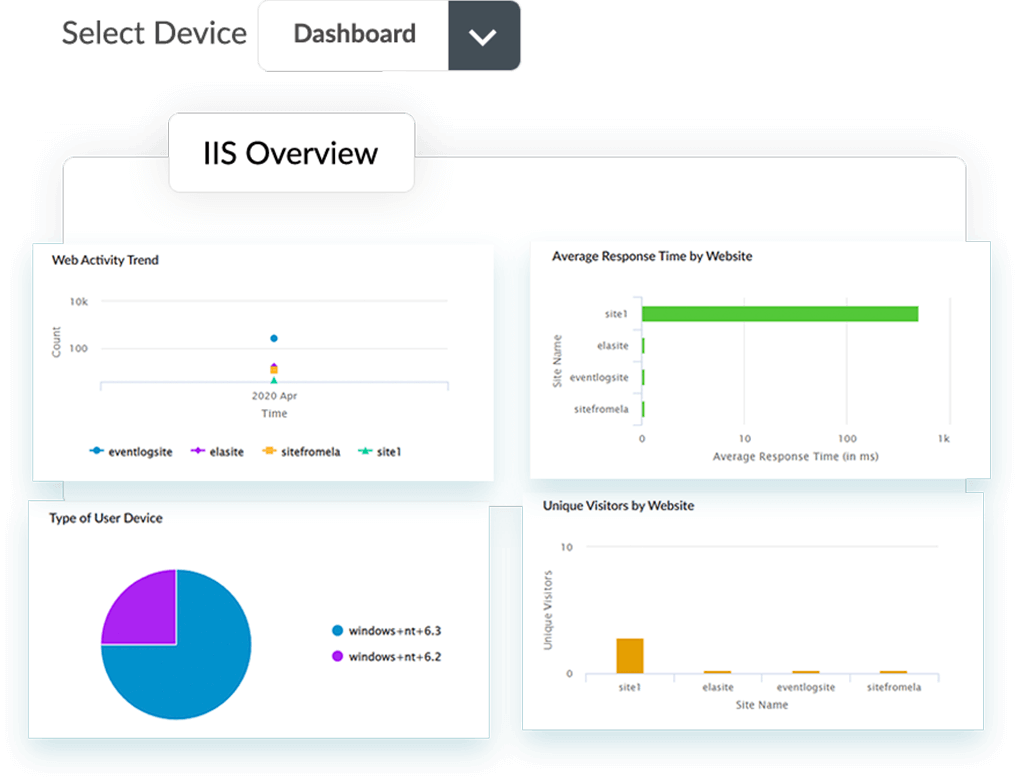This screenshot has height=780, width=1018.
Task: Click the Dashboard device selection field
Action: coord(354,36)
